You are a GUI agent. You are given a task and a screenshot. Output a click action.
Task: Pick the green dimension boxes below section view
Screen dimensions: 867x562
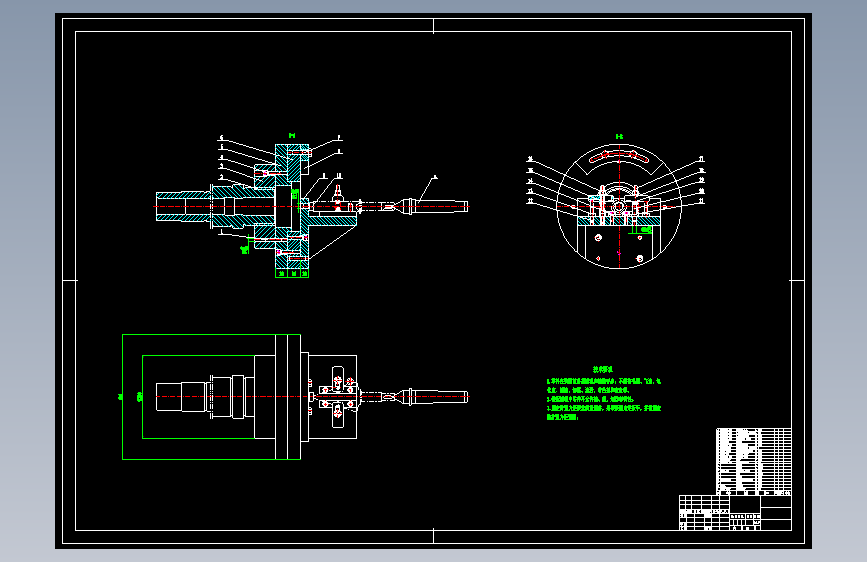tap(292, 273)
